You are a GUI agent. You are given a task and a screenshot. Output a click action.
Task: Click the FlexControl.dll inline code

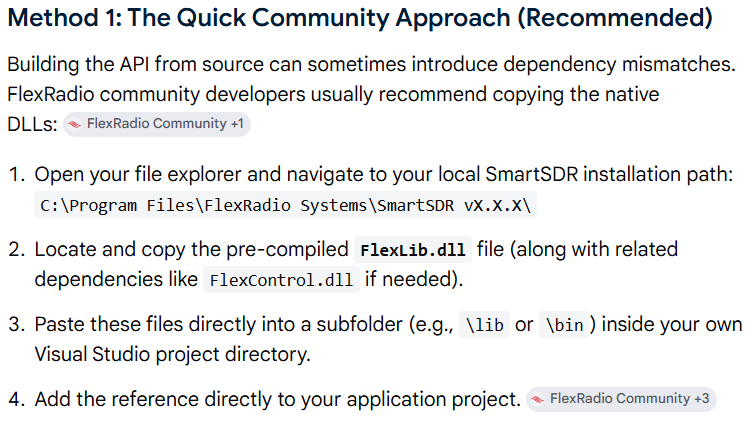coord(281,280)
